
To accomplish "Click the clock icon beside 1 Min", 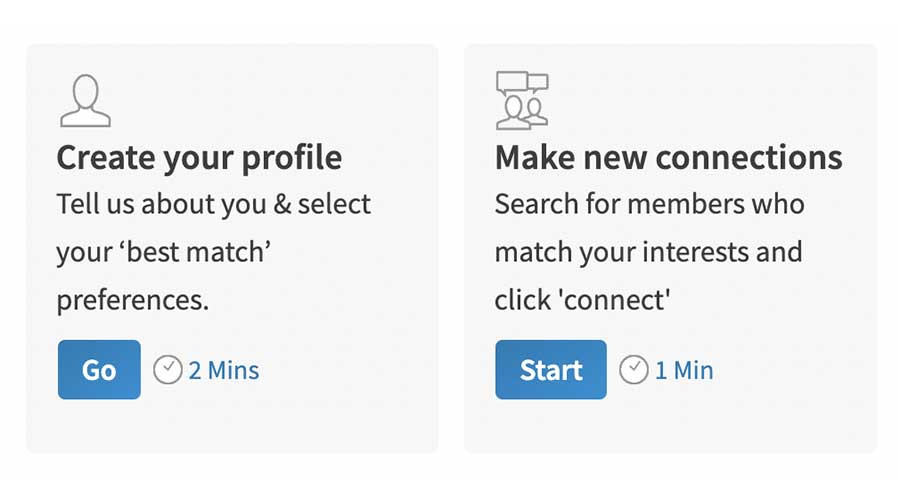I will pyautogui.click(x=634, y=370).
